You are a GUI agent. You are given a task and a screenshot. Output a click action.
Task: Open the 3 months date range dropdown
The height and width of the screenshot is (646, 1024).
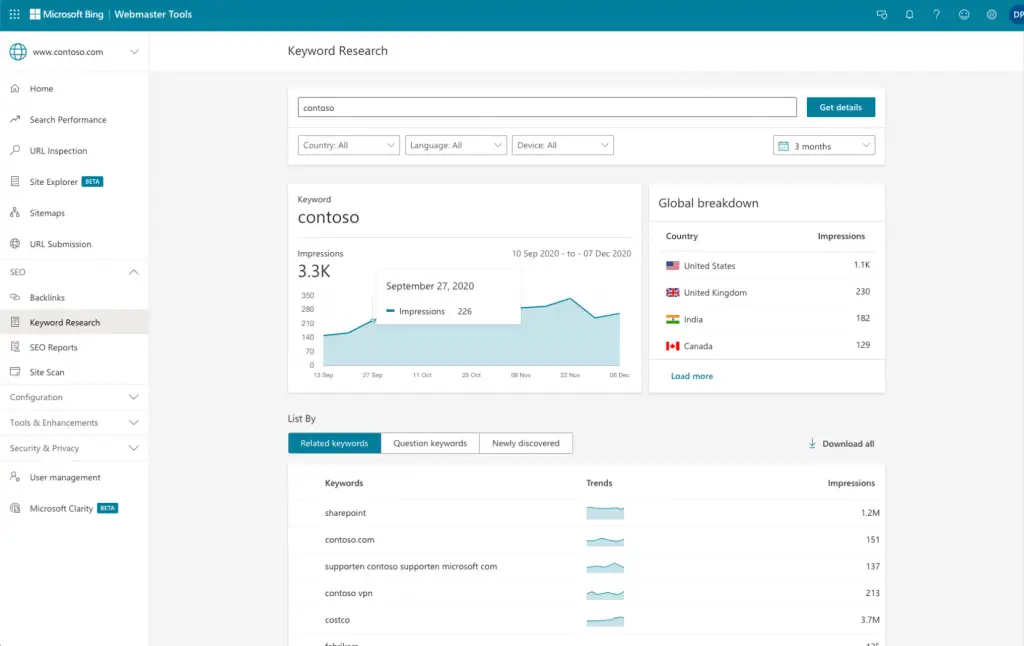tap(824, 146)
